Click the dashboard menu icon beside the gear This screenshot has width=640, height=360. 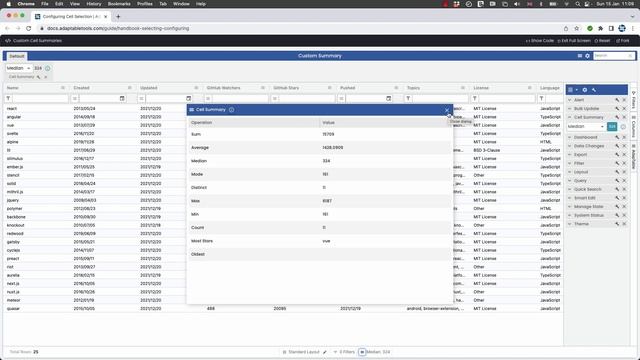pyautogui.click(x=580, y=56)
